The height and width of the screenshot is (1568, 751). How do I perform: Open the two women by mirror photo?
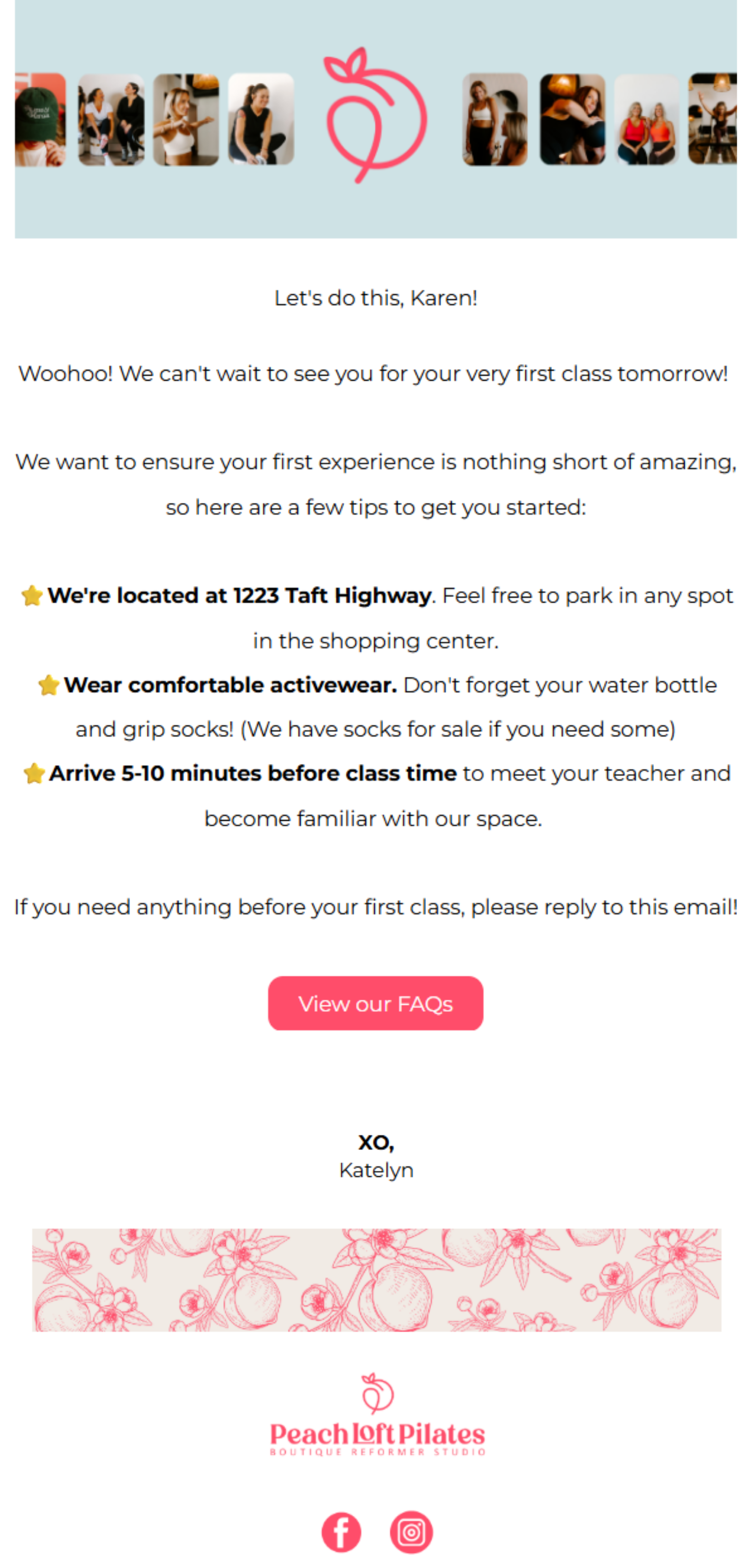[x=495, y=119]
